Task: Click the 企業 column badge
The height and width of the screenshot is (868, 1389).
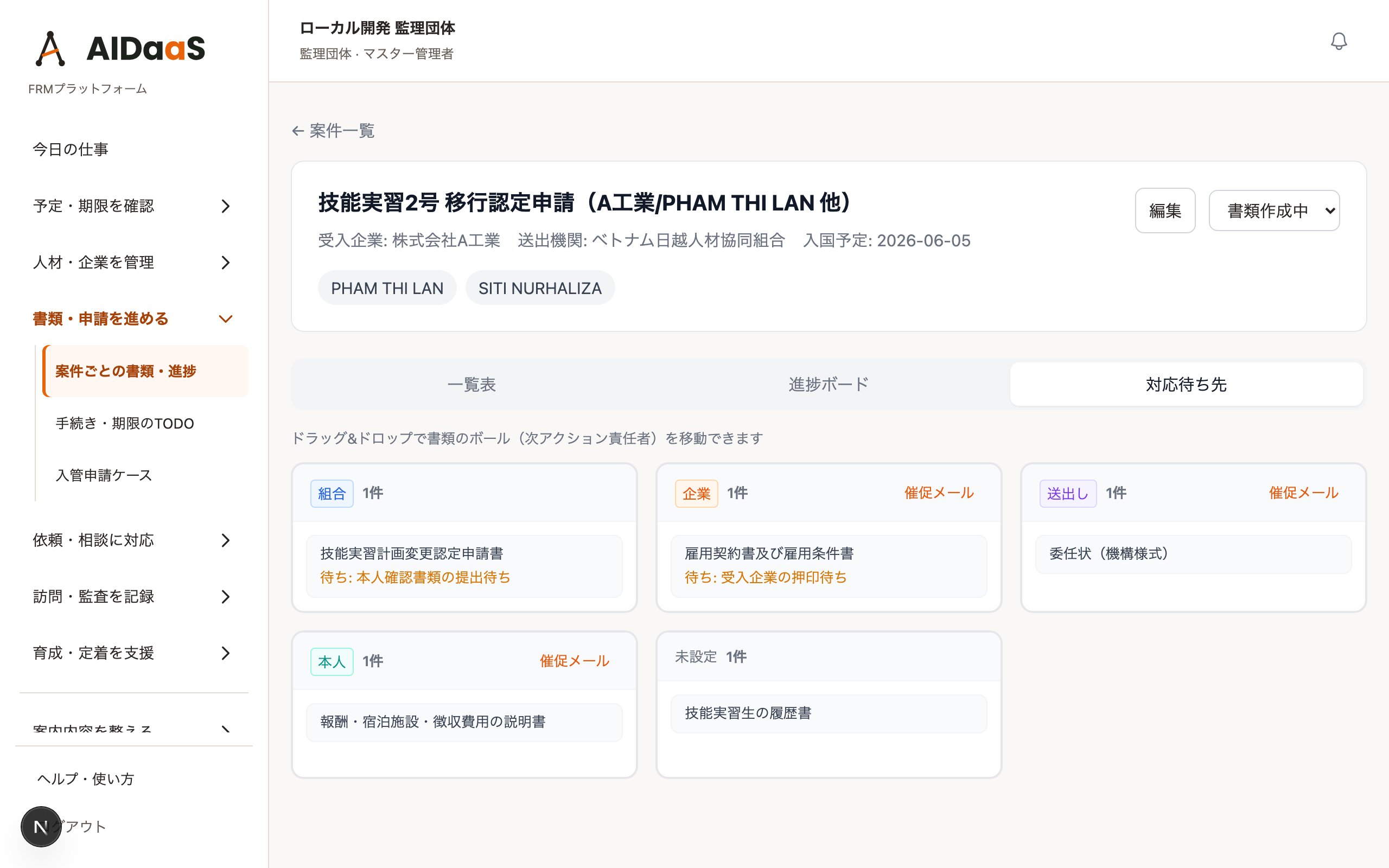Action: pos(696,494)
